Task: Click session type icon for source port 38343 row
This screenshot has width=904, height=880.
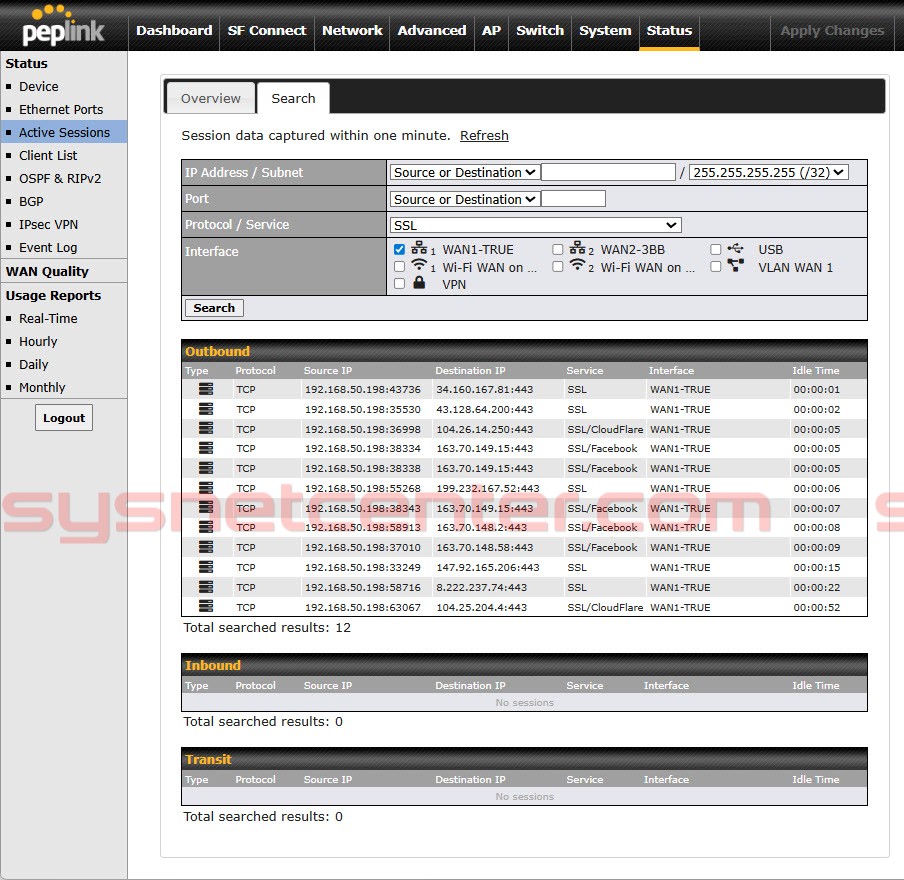Action: coord(206,507)
